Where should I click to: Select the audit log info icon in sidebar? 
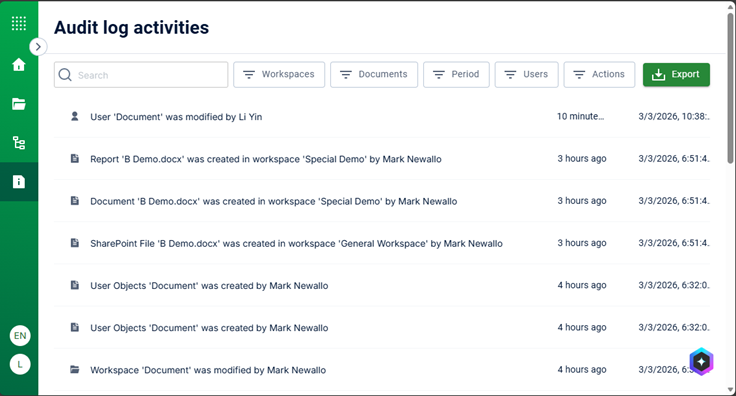[19, 182]
